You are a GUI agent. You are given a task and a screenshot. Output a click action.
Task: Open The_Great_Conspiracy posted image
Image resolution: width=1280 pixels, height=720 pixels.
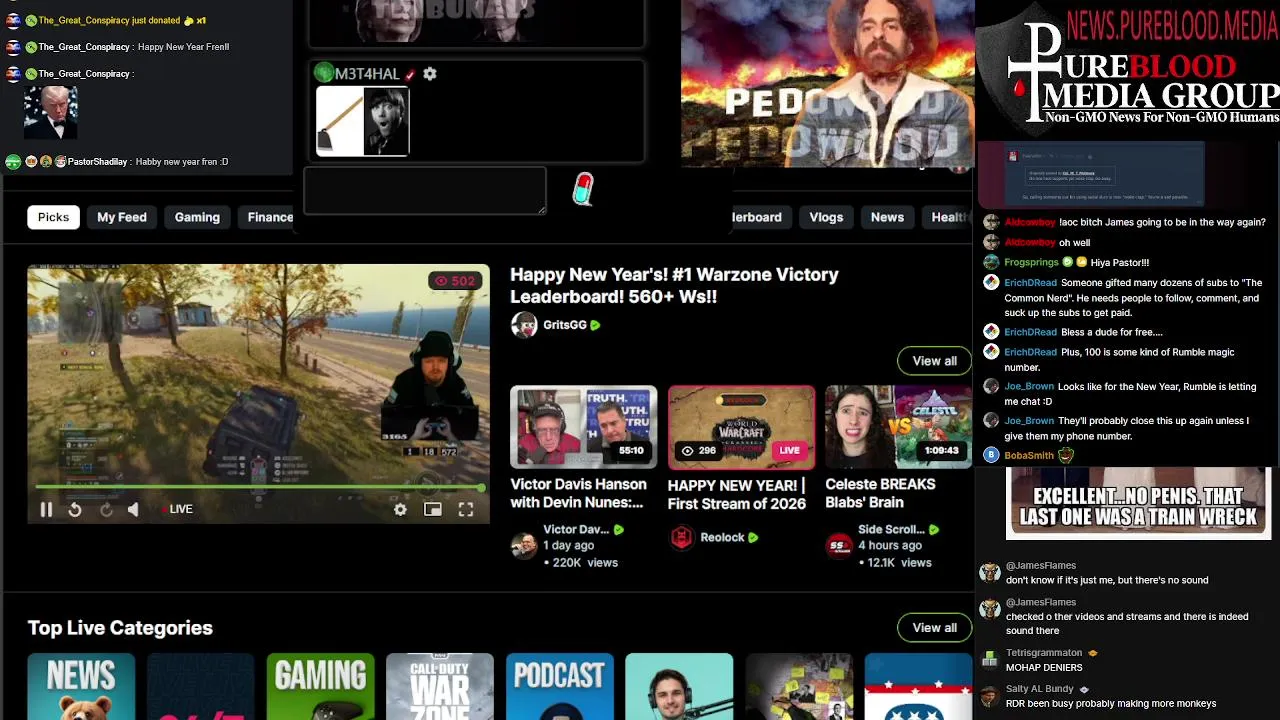coord(51,113)
